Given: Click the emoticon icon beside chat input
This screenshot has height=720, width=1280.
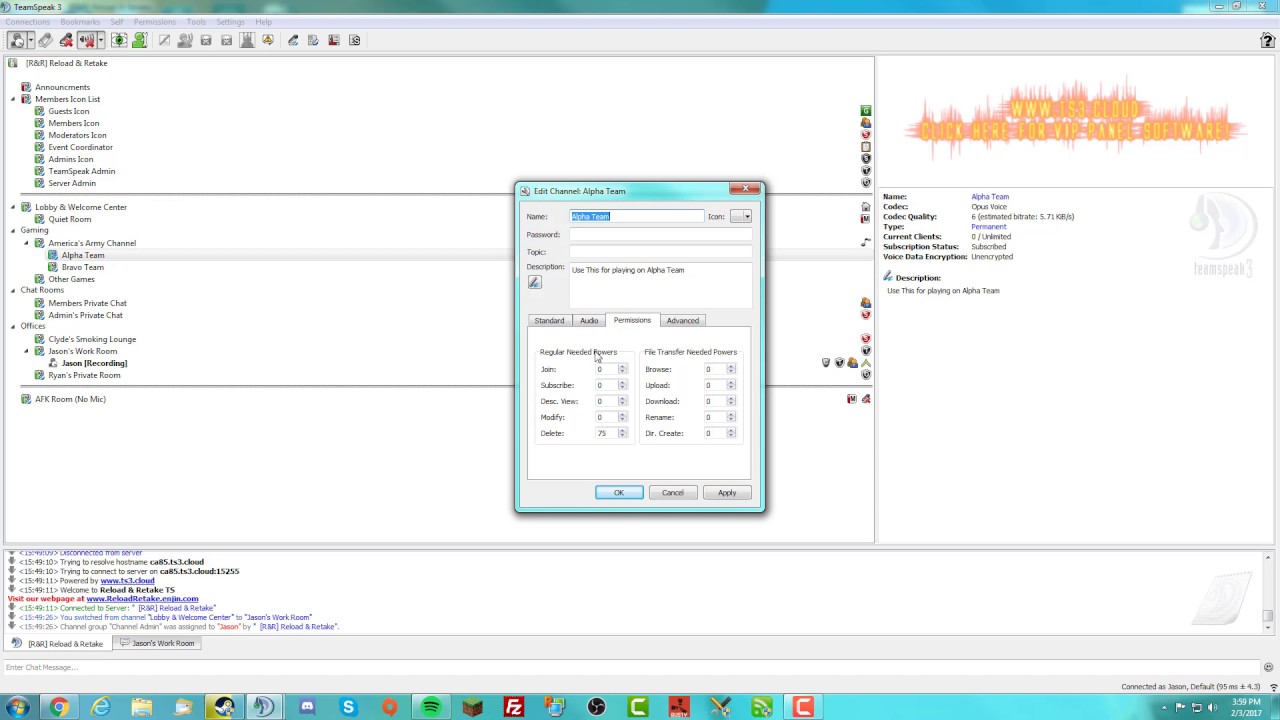Looking at the screenshot, I should 1268,667.
